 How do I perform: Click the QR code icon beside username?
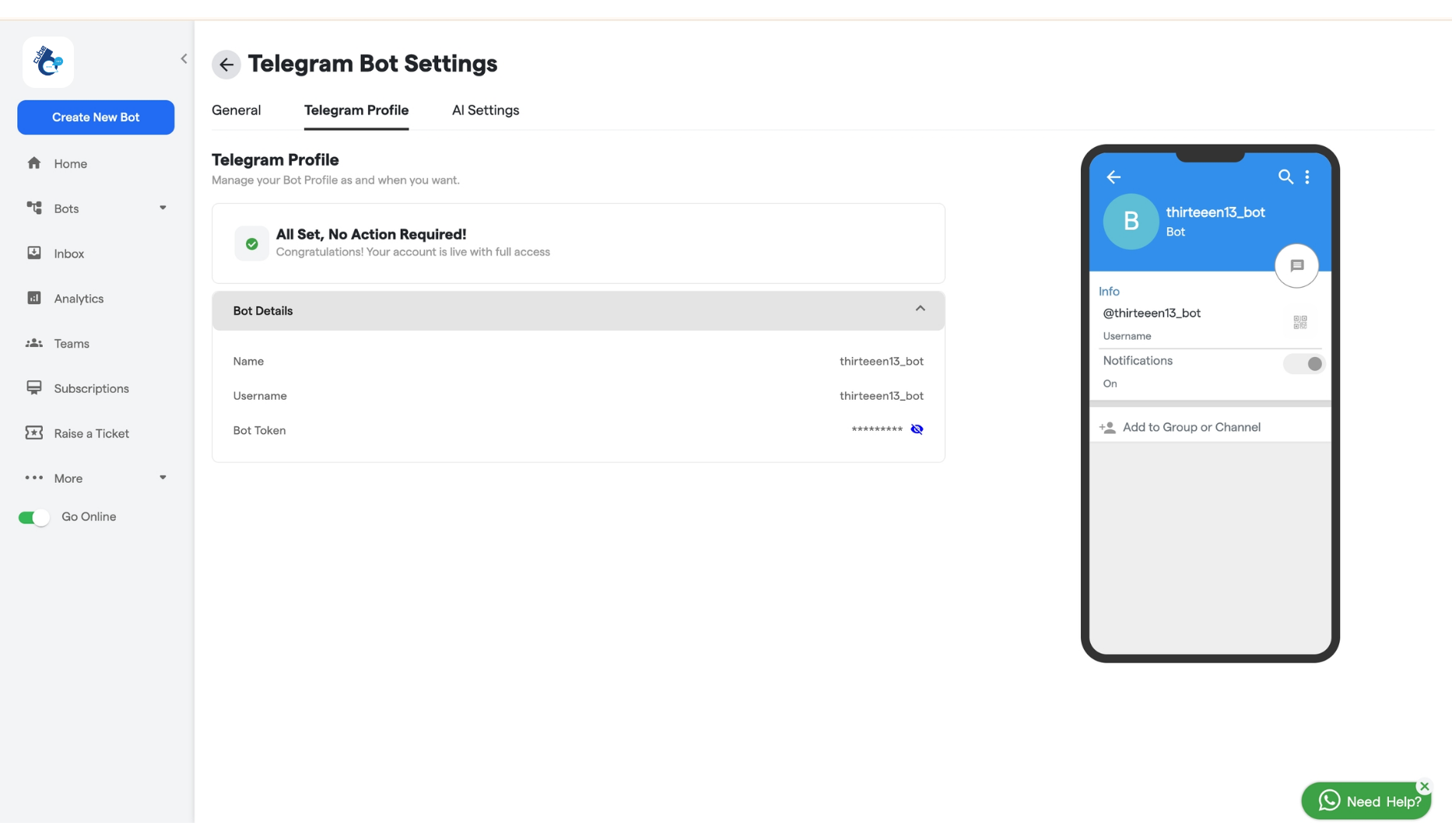click(1299, 322)
